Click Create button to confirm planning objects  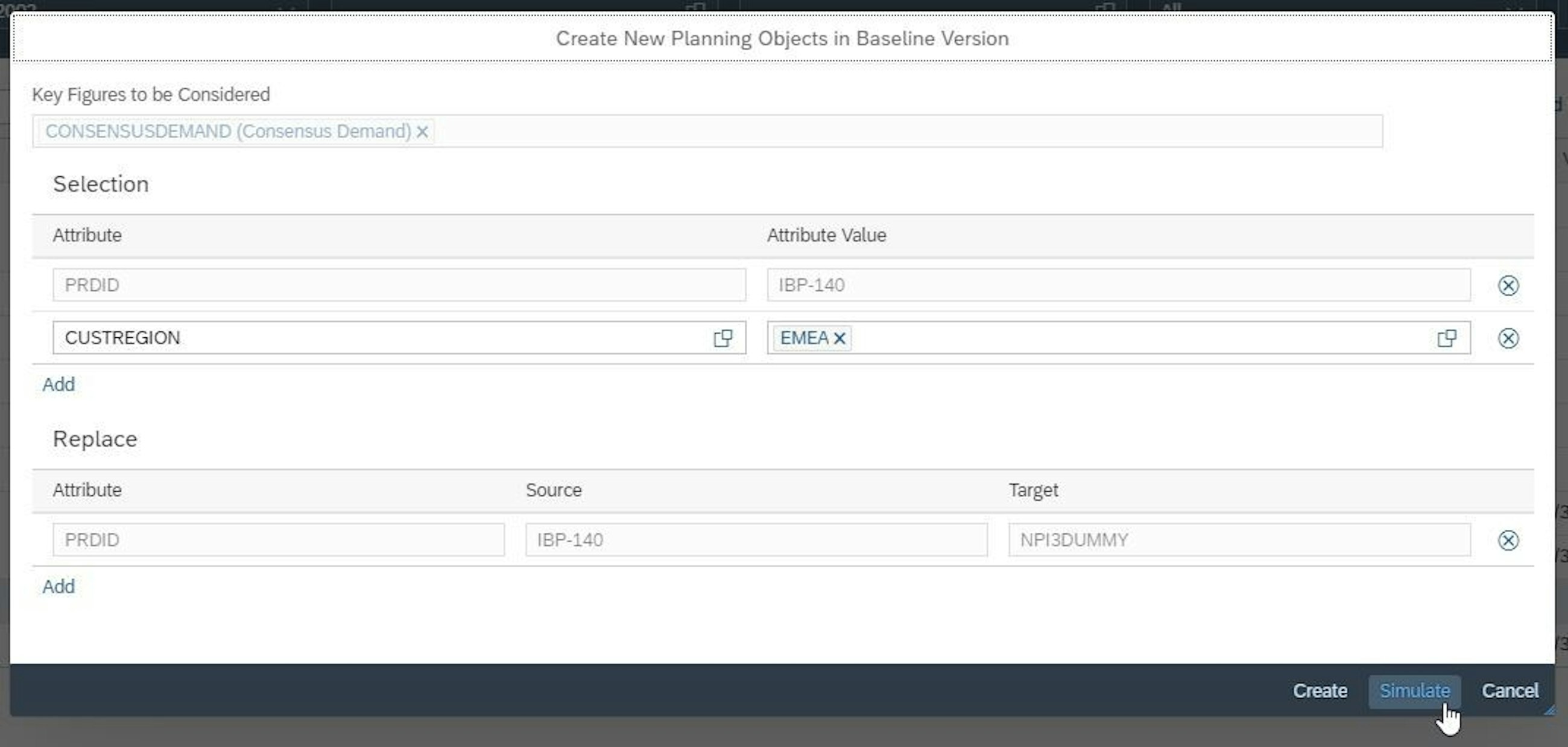point(1320,690)
